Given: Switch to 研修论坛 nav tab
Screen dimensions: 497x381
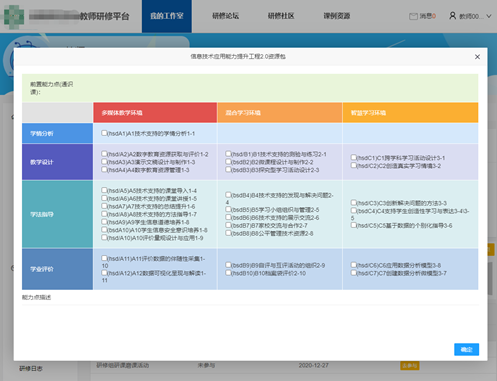Looking at the screenshot, I should (x=226, y=16).
